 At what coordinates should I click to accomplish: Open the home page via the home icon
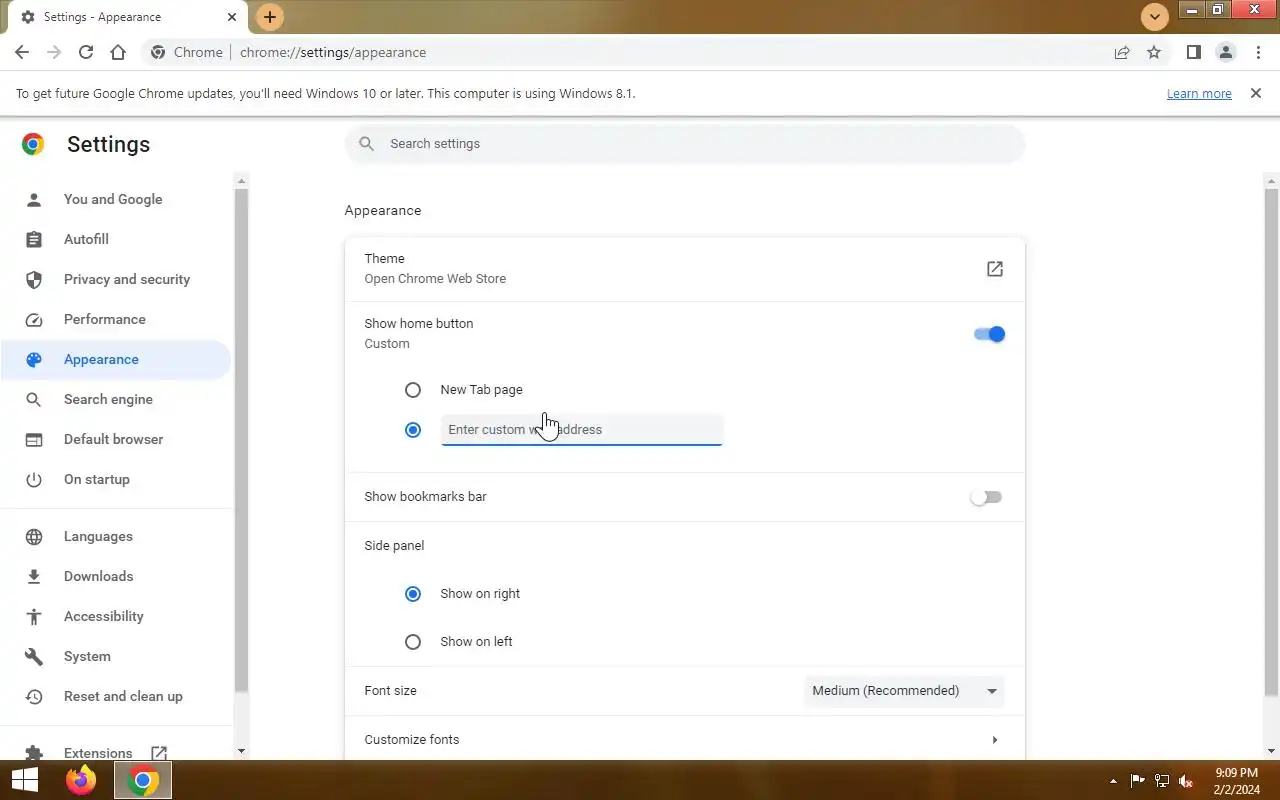pos(118,52)
